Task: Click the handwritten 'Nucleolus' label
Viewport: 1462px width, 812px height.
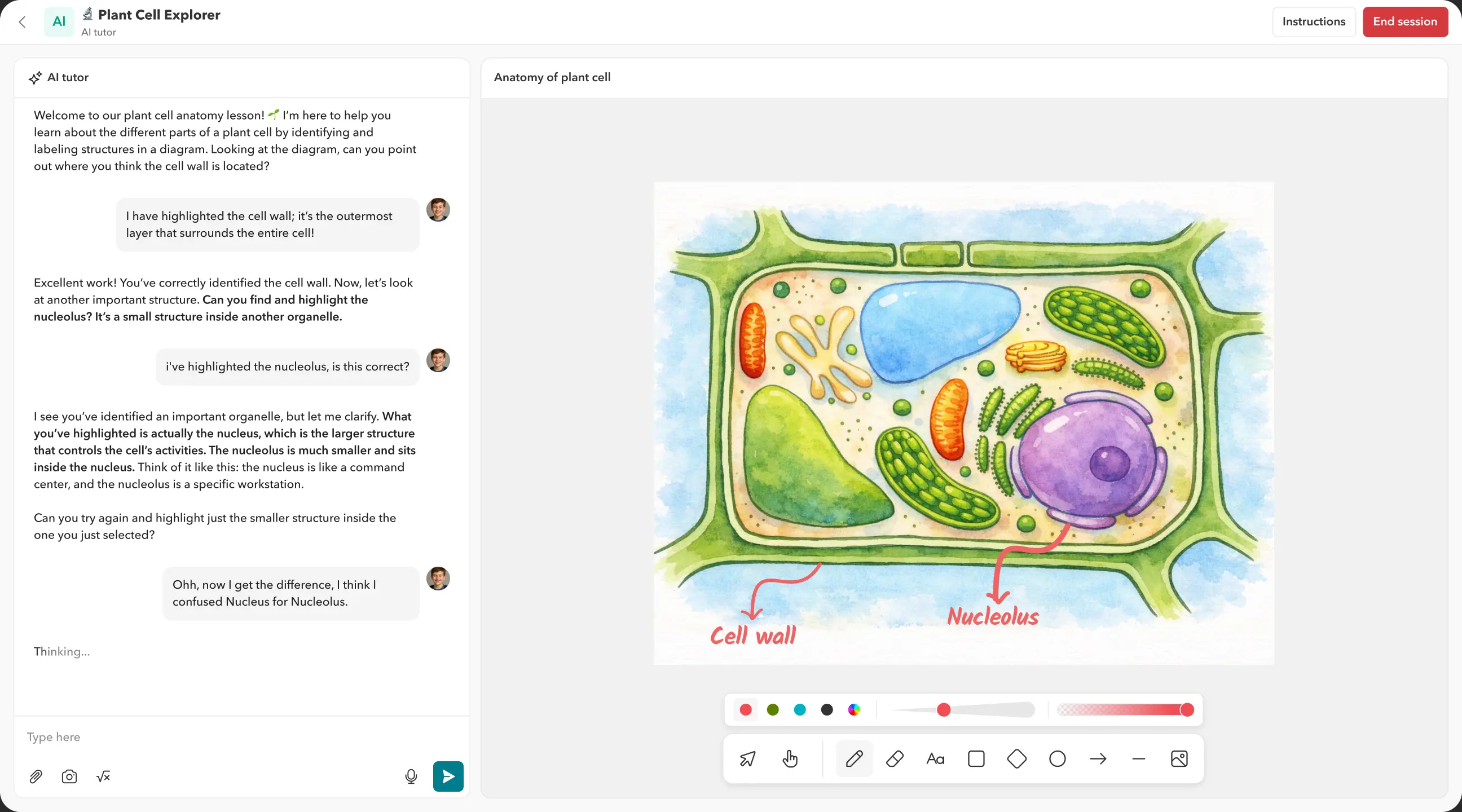Action: click(x=993, y=616)
